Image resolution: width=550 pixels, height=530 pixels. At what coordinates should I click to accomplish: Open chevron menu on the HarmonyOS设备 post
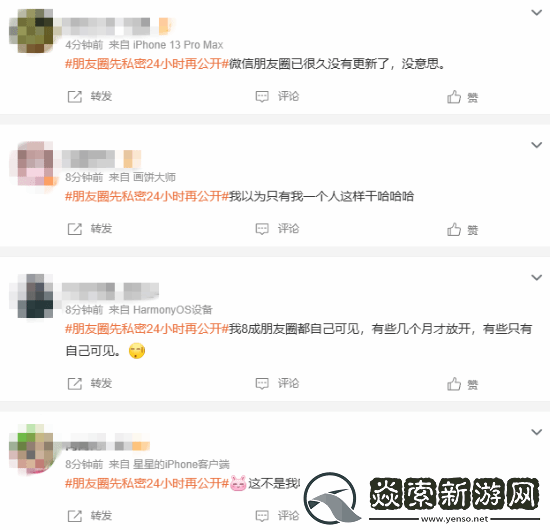[537, 277]
